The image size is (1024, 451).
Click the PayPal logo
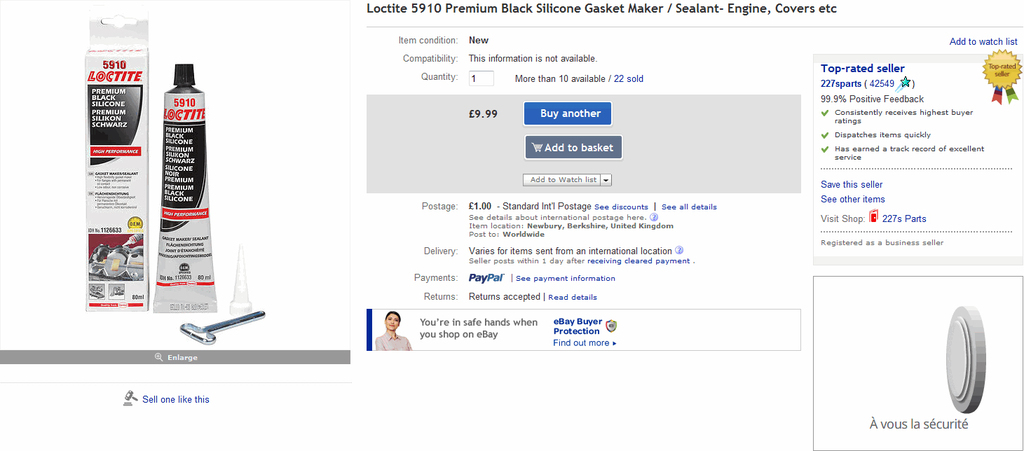486,278
